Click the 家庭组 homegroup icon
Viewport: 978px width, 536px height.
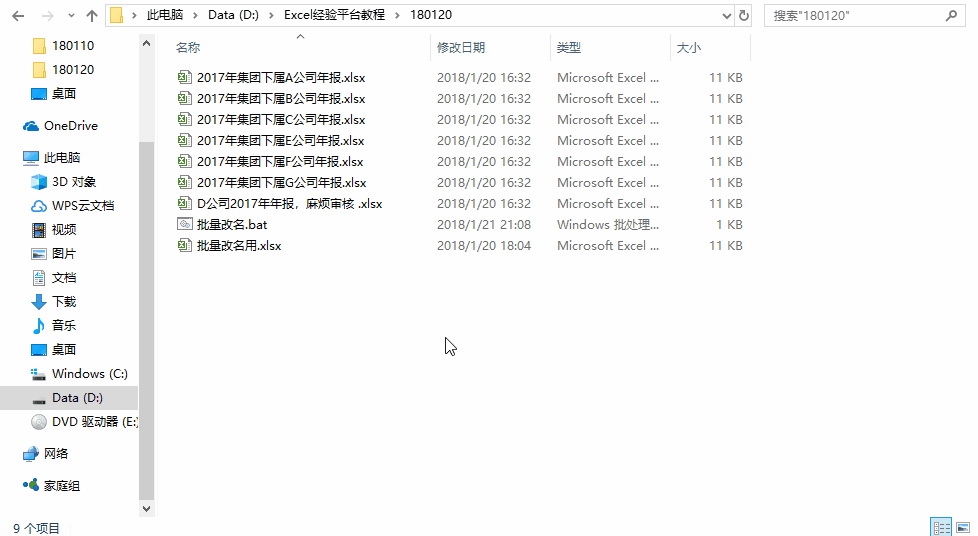(x=31, y=485)
